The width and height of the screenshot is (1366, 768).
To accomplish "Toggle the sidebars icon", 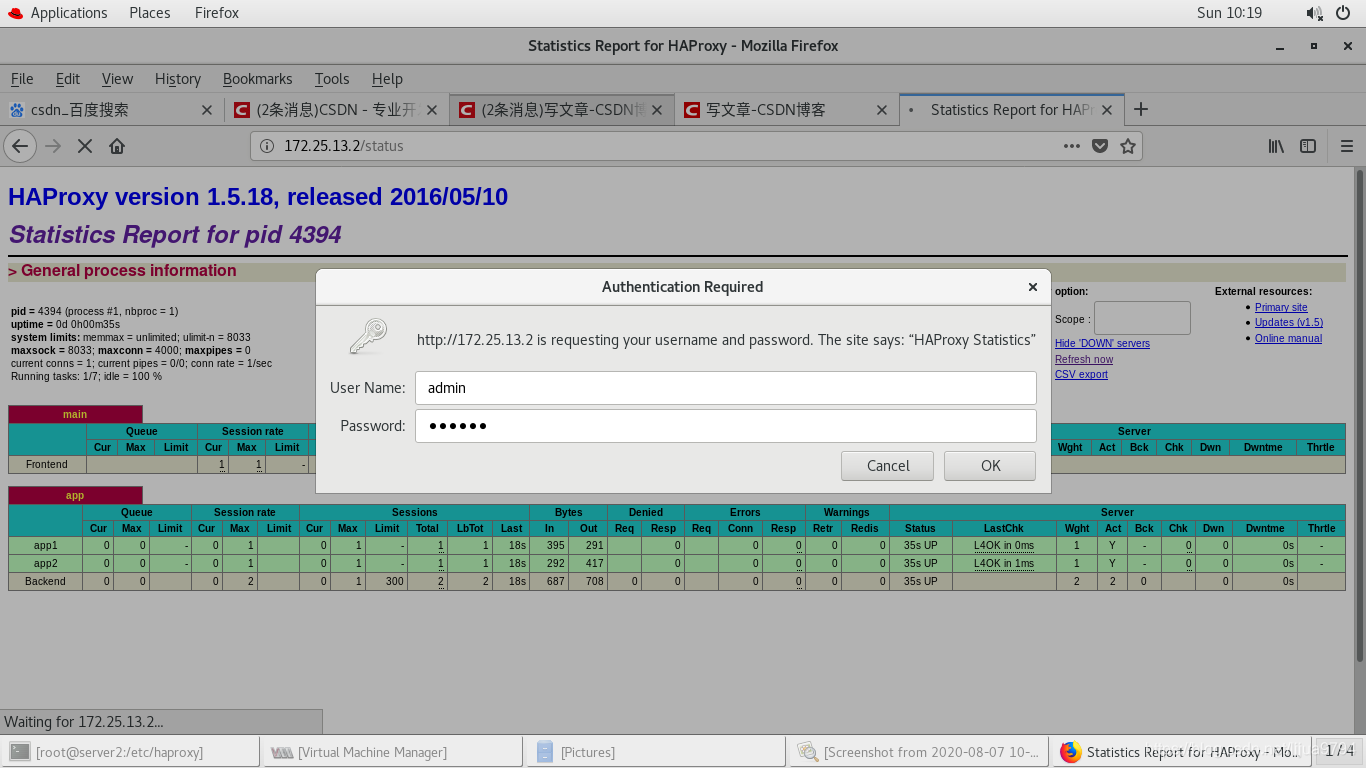I will click(x=1308, y=146).
